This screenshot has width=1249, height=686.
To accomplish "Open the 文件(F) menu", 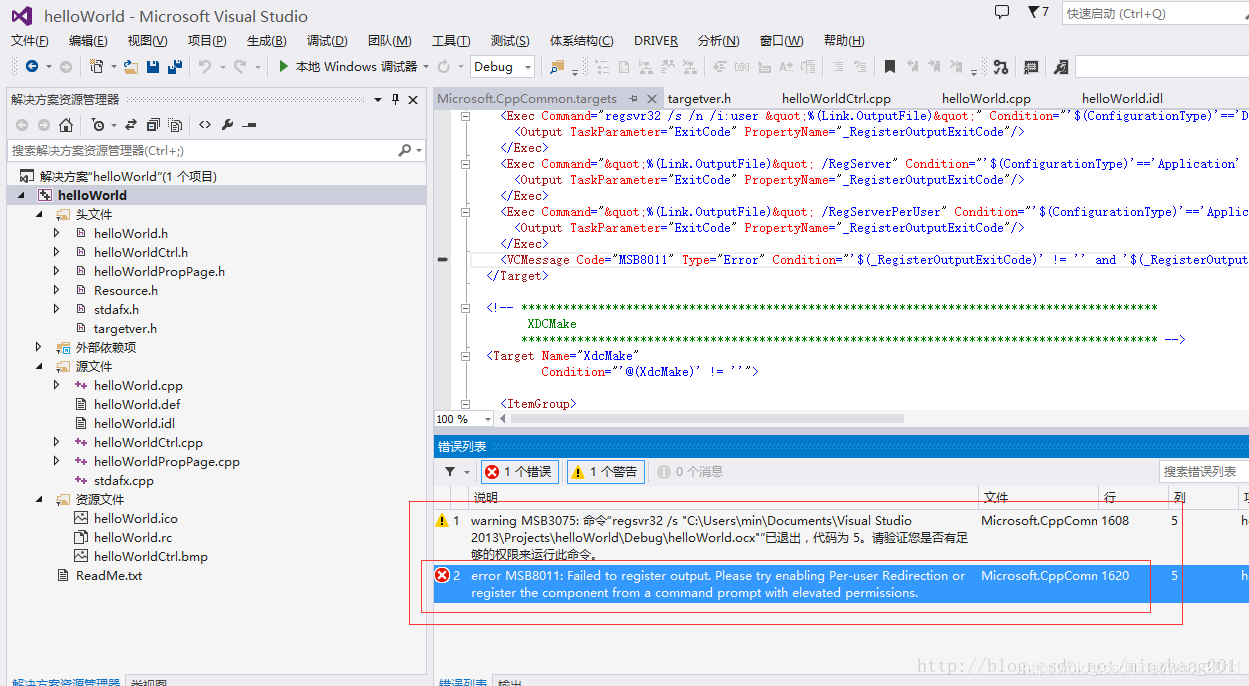I will (30, 40).
